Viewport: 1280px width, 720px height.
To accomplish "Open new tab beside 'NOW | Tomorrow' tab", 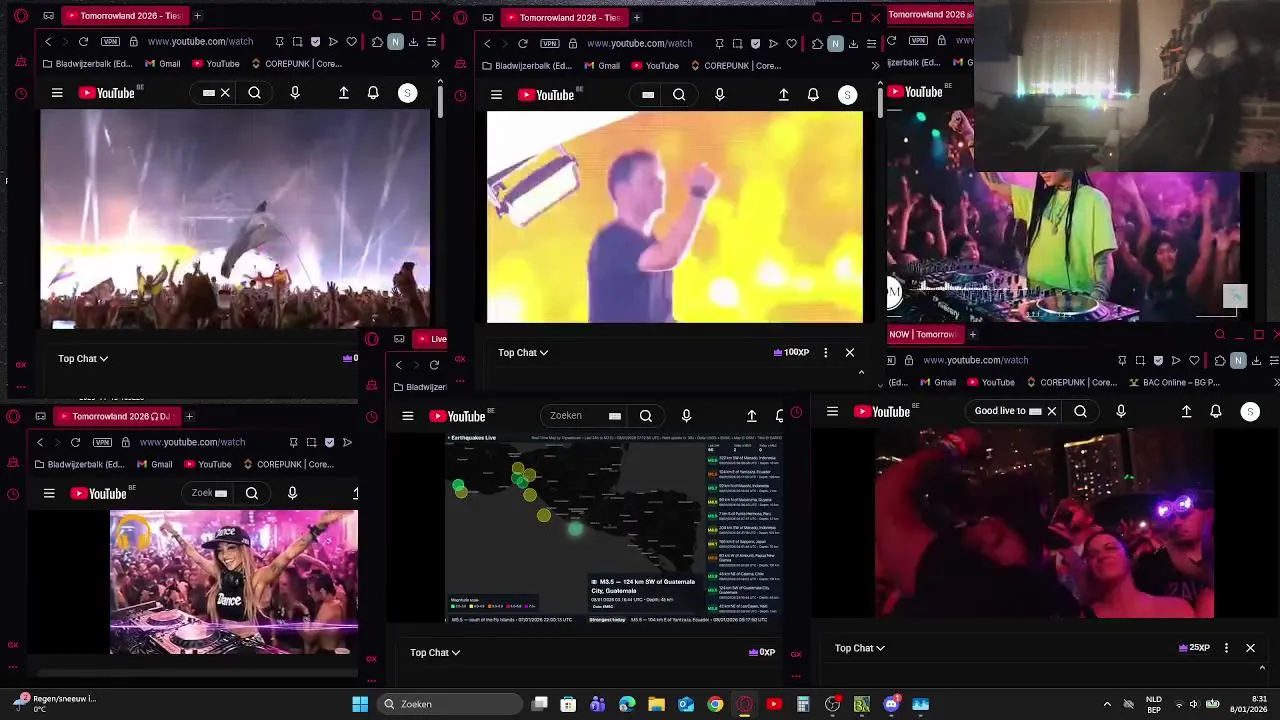I will pyautogui.click(x=973, y=334).
